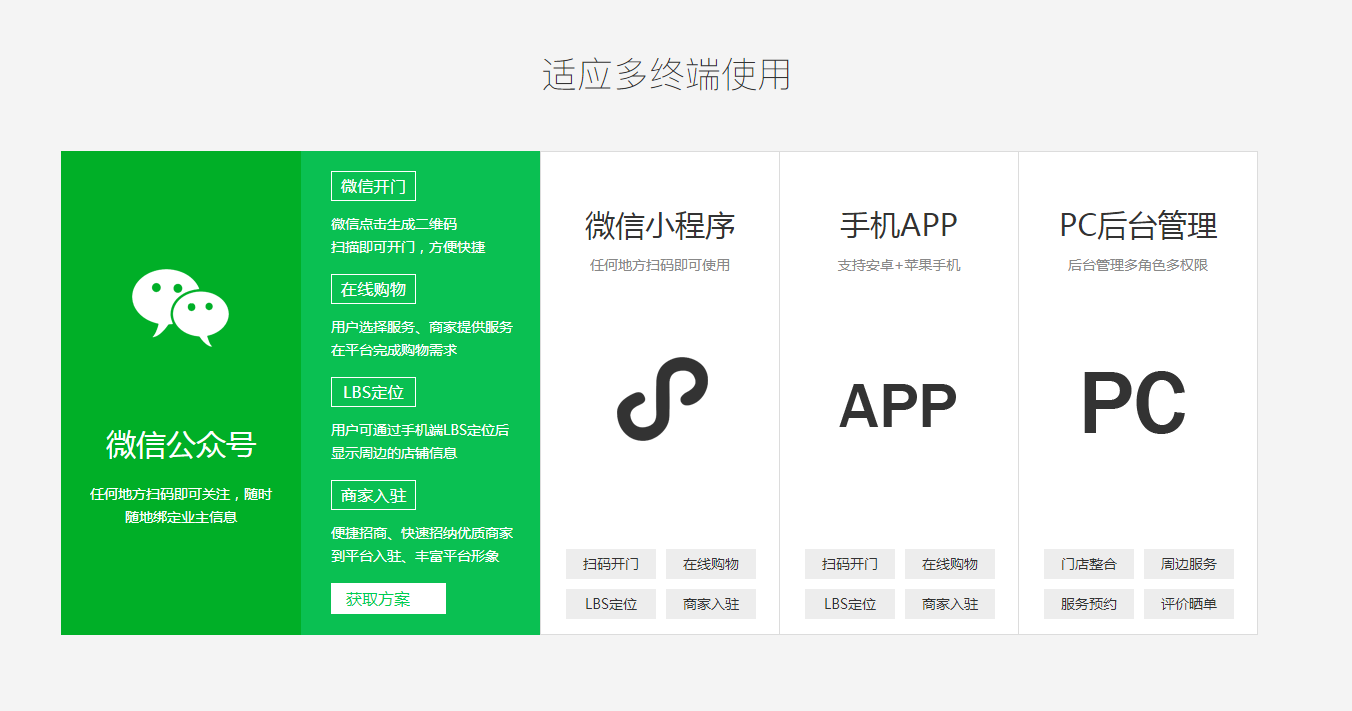Click 周边服务 tag under PC后台管理
1352x711 pixels.
(x=1189, y=564)
